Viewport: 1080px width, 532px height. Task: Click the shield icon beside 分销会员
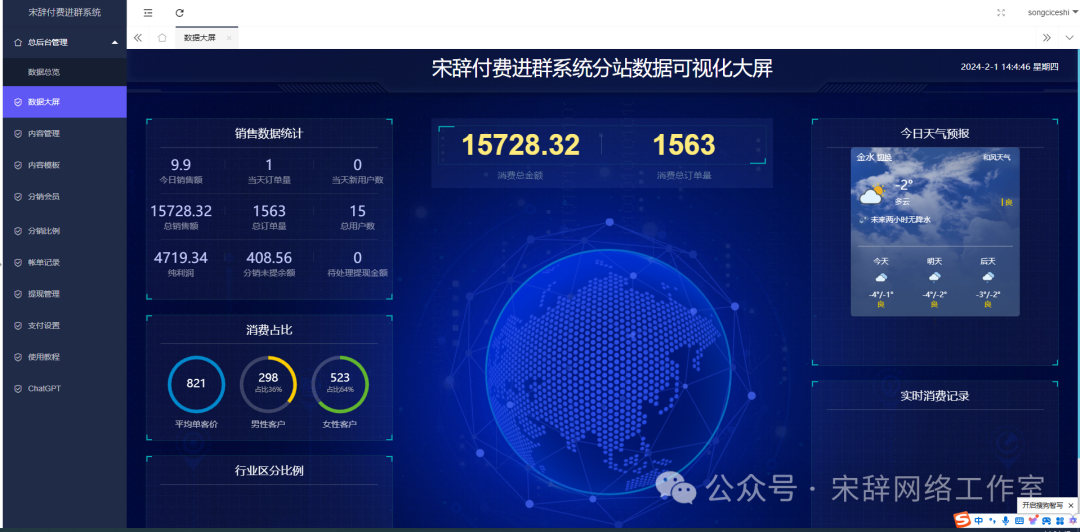[18, 196]
